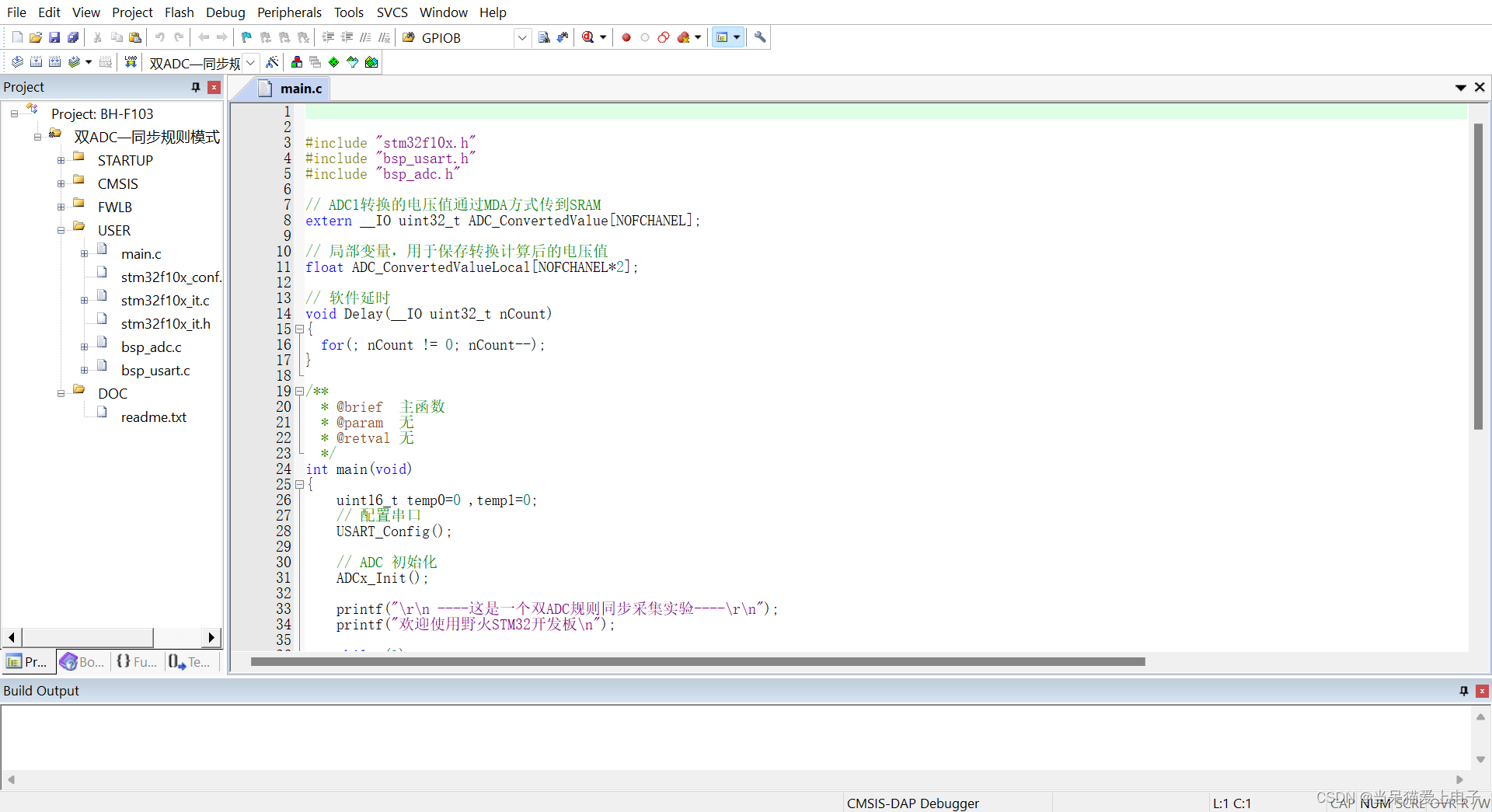Switch to the Books panel tab
This screenshot has width=1492, height=812.
(83, 662)
